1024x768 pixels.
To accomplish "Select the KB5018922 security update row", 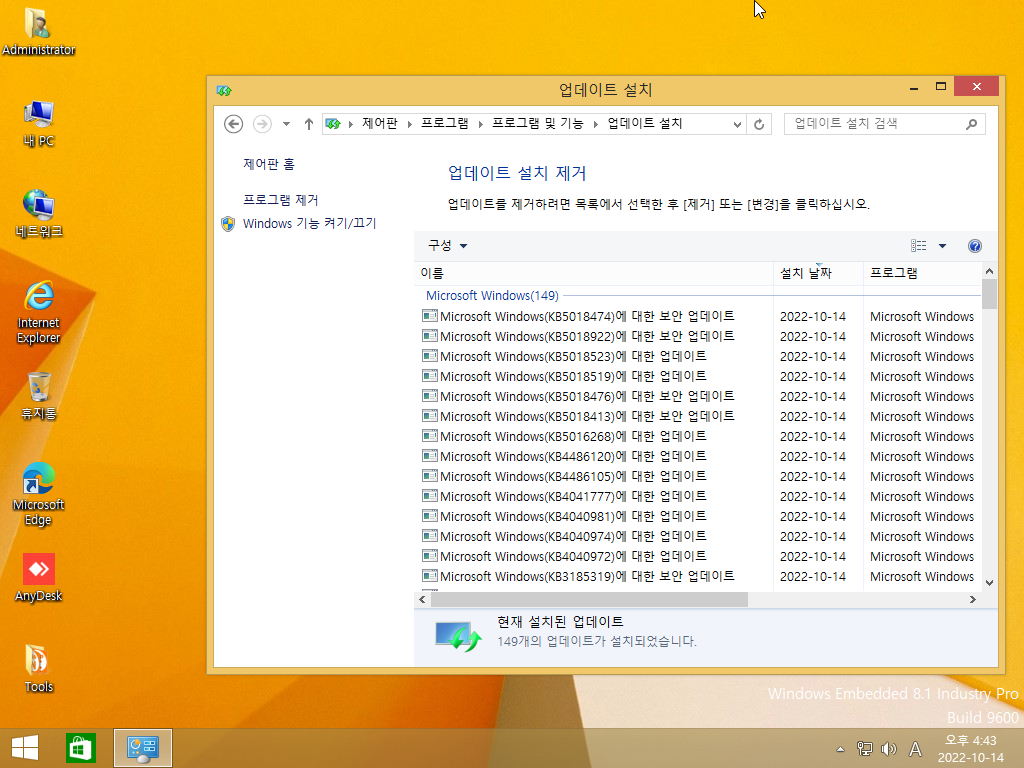I will [697, 336].
